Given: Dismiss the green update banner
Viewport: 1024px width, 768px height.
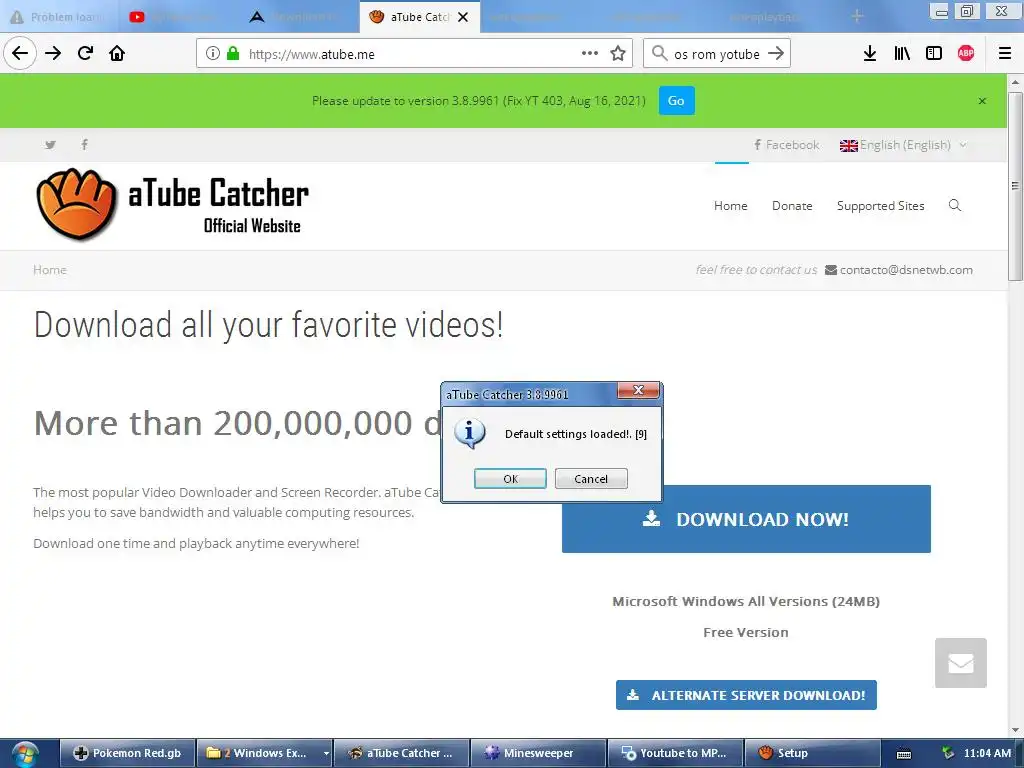Looking at the screenshot, I should point(982,101).
